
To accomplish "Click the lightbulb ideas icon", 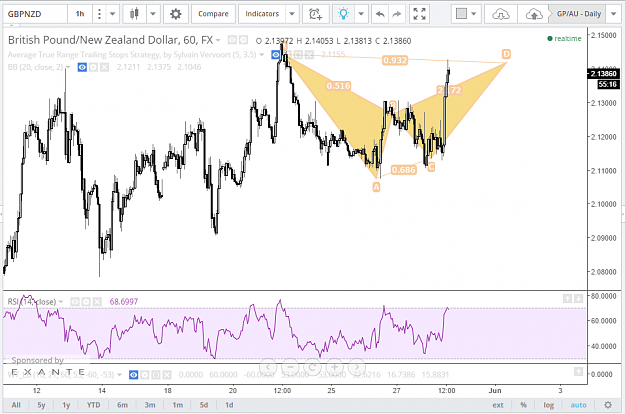I will tap(343, 14).
